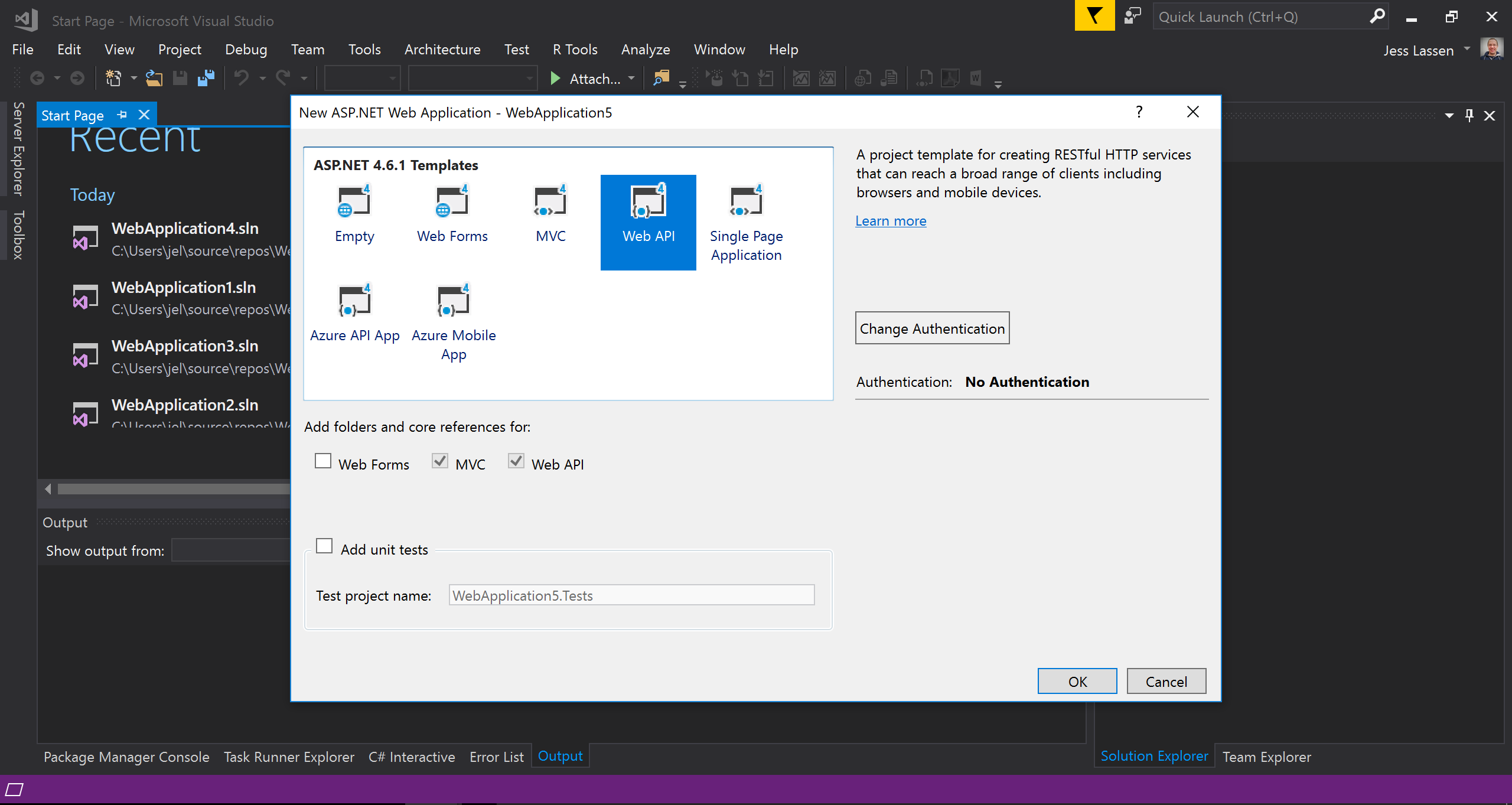Pick the Single Page Application template

pos(746,222)
